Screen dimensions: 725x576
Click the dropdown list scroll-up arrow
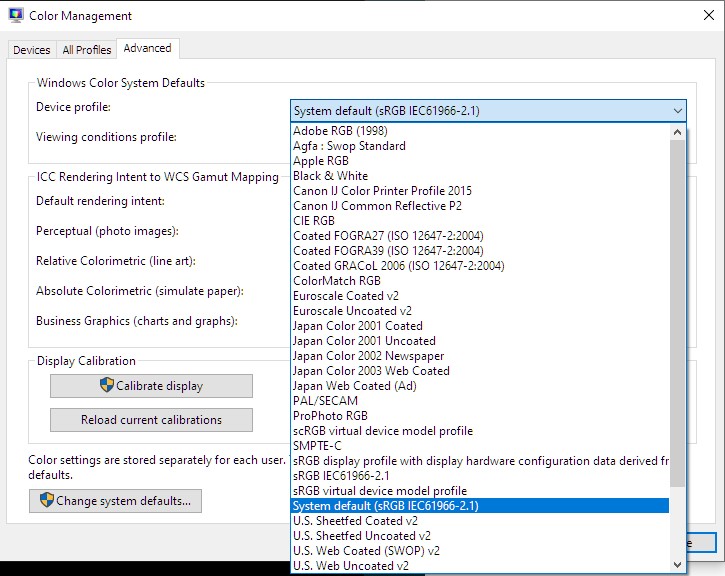click(x=678, y=131)
